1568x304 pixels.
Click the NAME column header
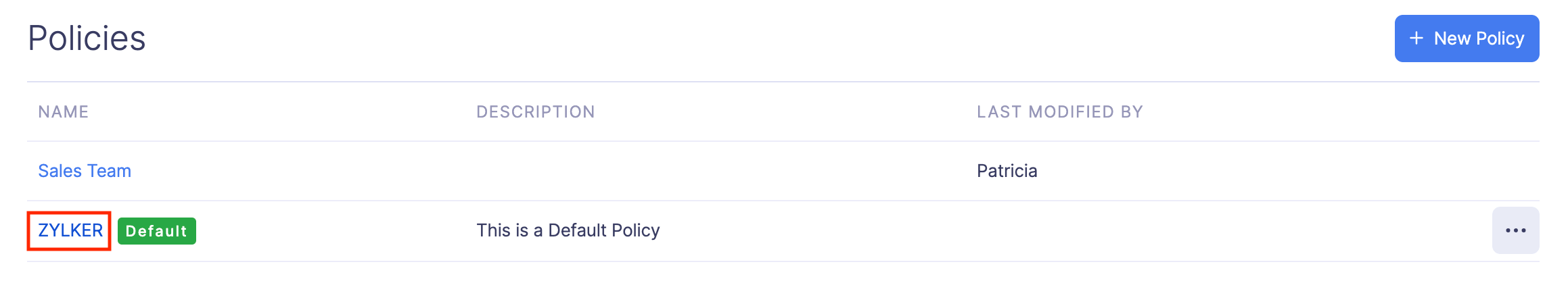click(x=64, y=112)
